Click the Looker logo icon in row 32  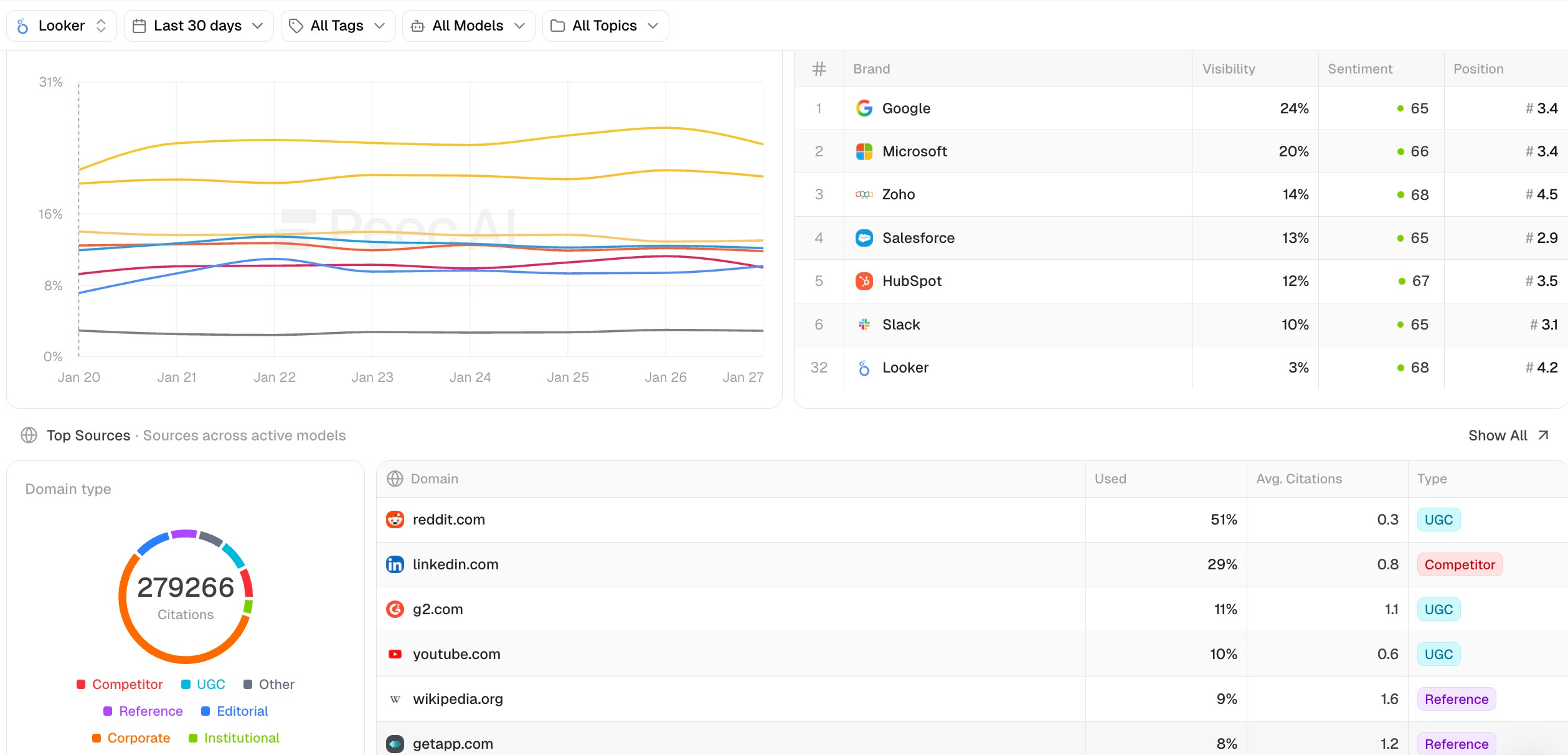pos(864,368)
